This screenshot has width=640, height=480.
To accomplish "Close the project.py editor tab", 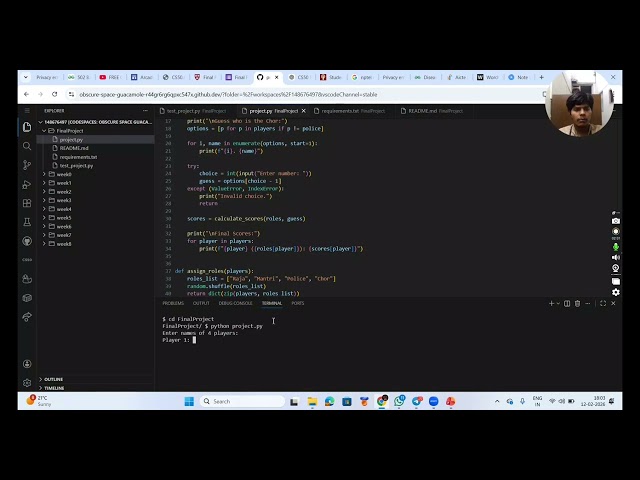I will point(303,111).
